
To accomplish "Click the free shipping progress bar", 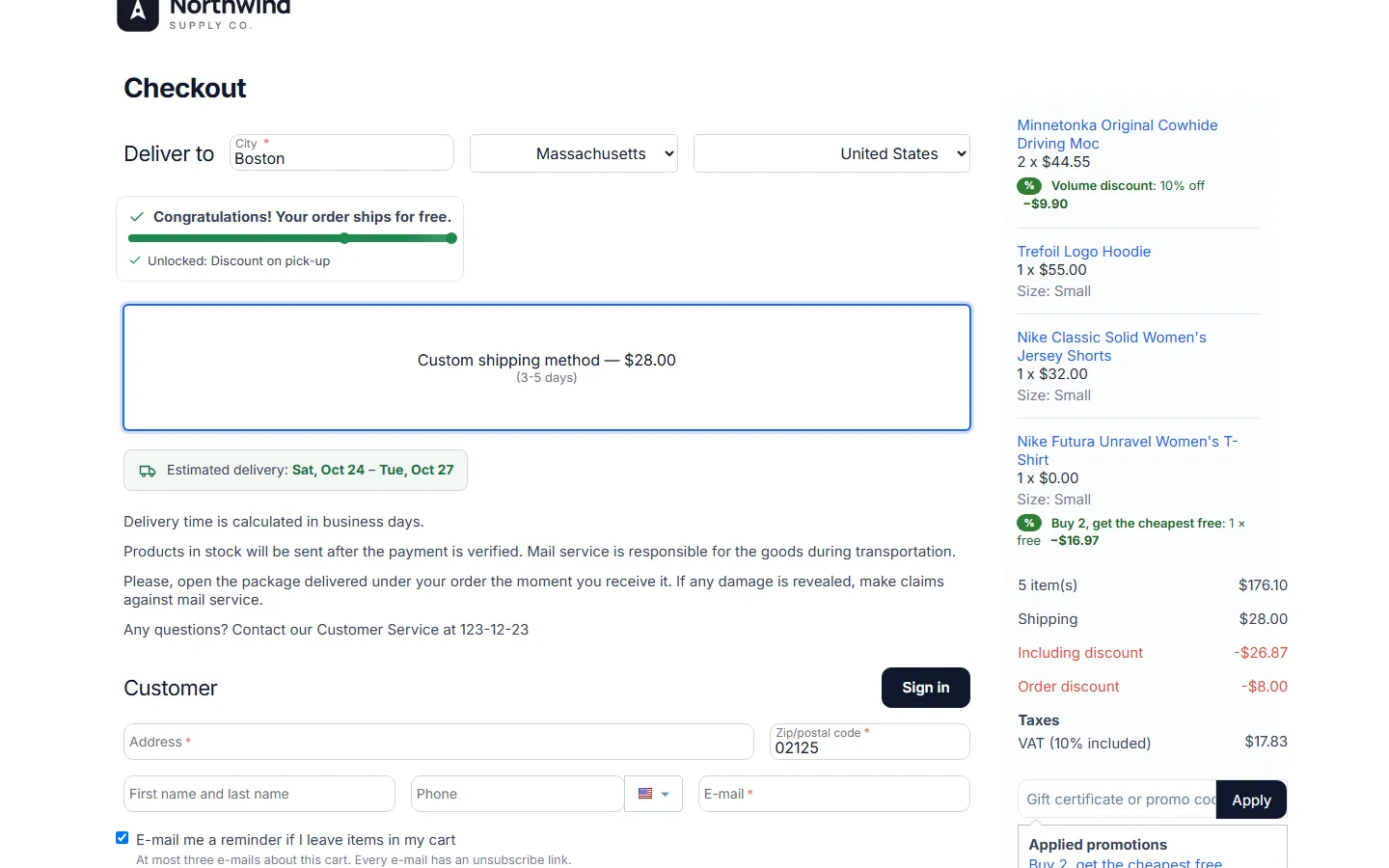I will pyautogui.click(x=292, y=238).
